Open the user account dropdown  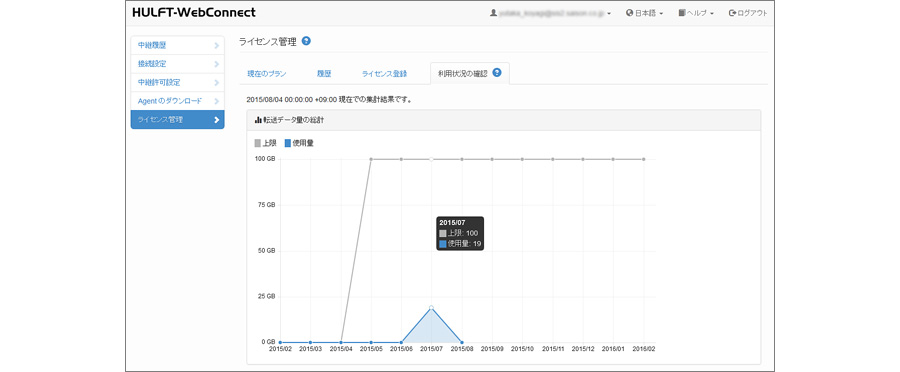[550, 13]
